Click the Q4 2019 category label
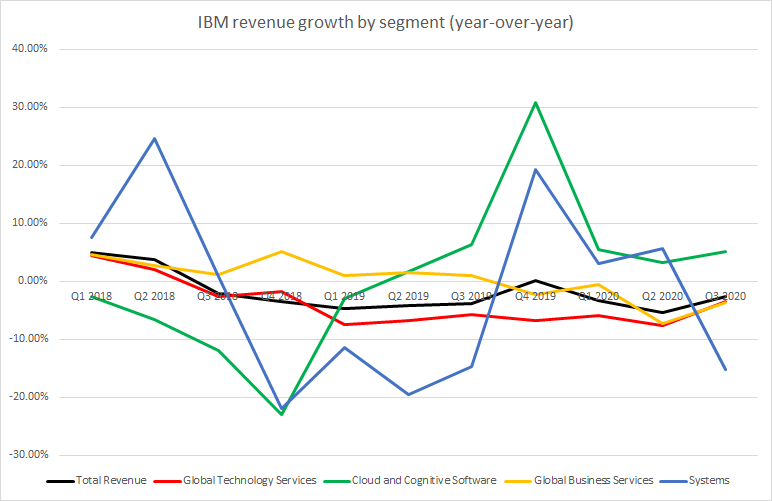This screenshot has width=772, height=501. (535, 296)
